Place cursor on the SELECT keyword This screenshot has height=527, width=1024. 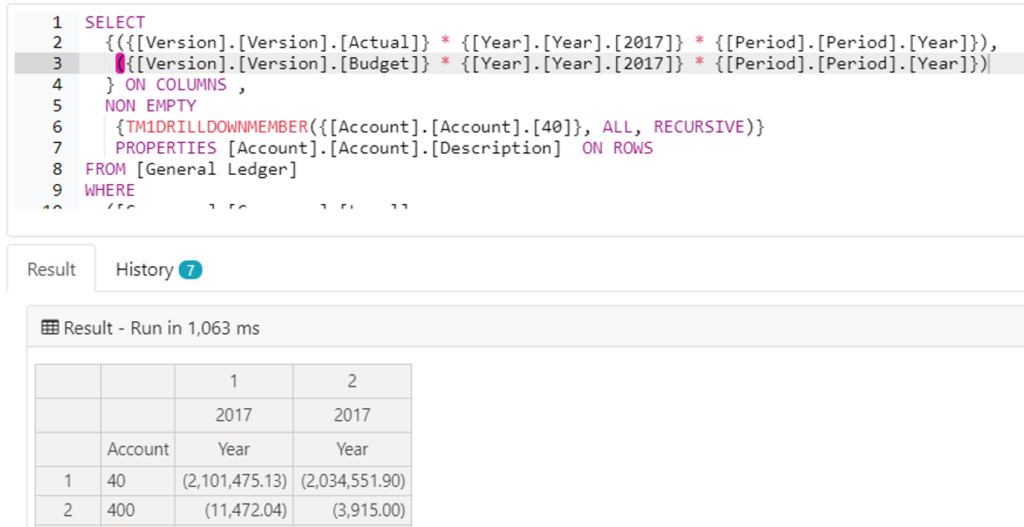pyautogui.click(x=114, y=22)
